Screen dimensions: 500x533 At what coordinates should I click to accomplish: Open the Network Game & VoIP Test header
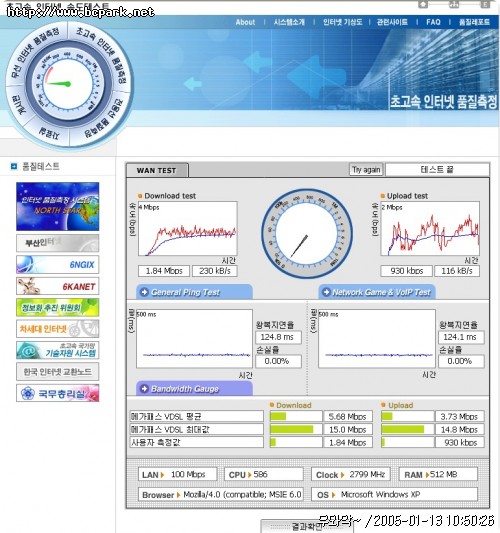pos(377,292)
